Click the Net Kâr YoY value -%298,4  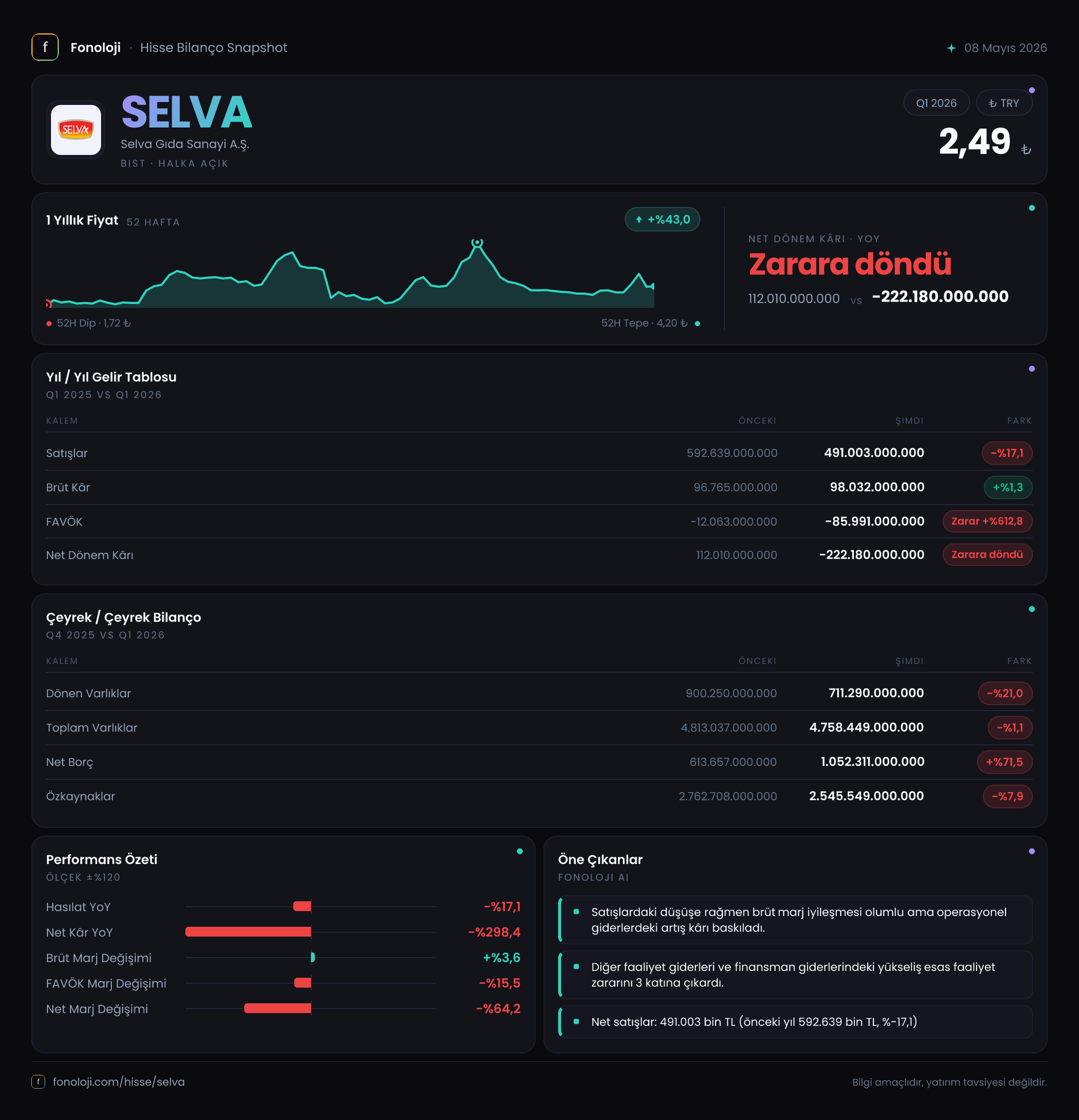[494, 932]
